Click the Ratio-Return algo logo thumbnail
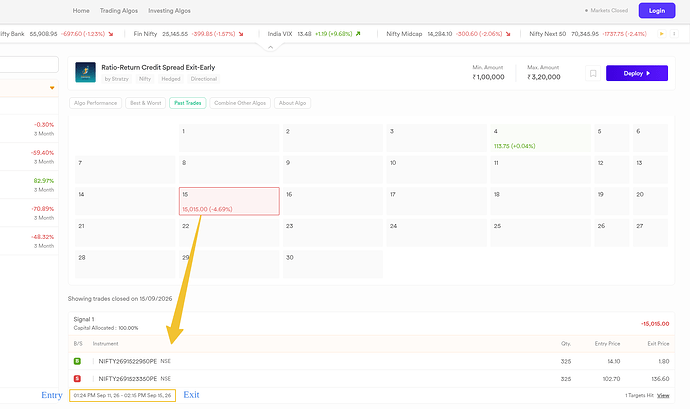Image resolution: width=690 pixels, height=409 pixels. pyautogui.click(x=85, y=72)
